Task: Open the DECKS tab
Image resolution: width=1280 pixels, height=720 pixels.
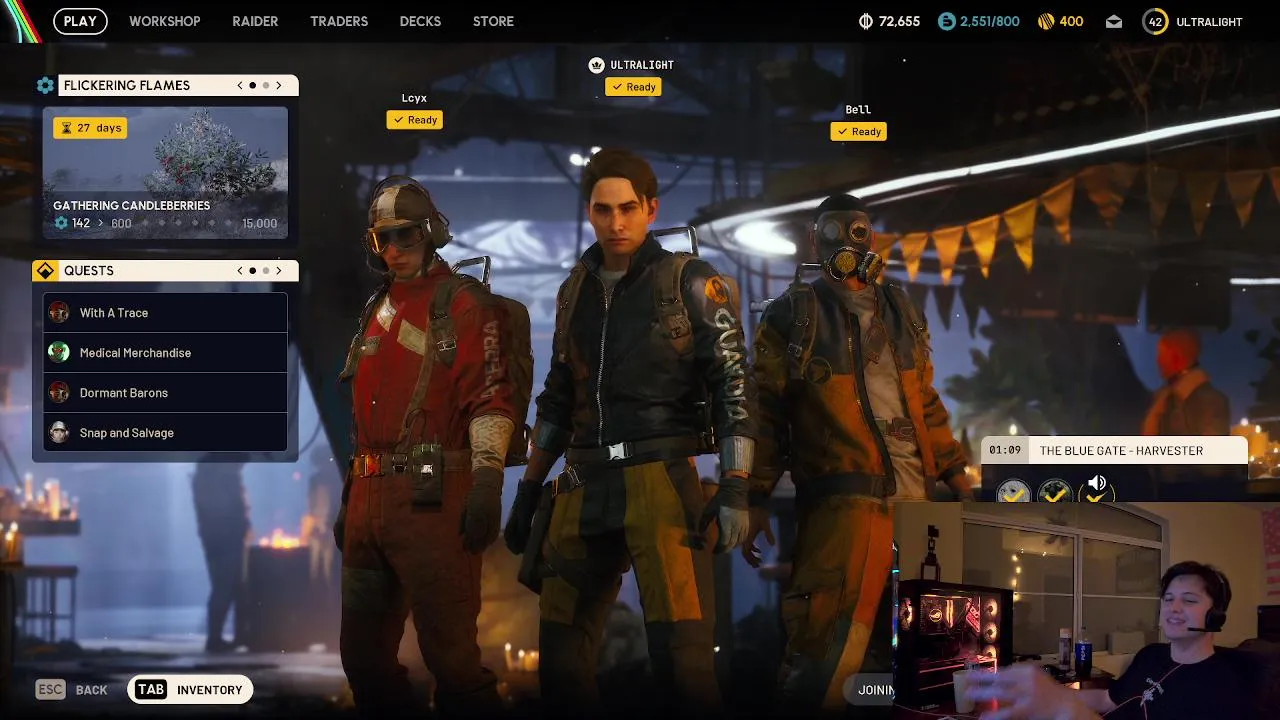Action: 420,21
